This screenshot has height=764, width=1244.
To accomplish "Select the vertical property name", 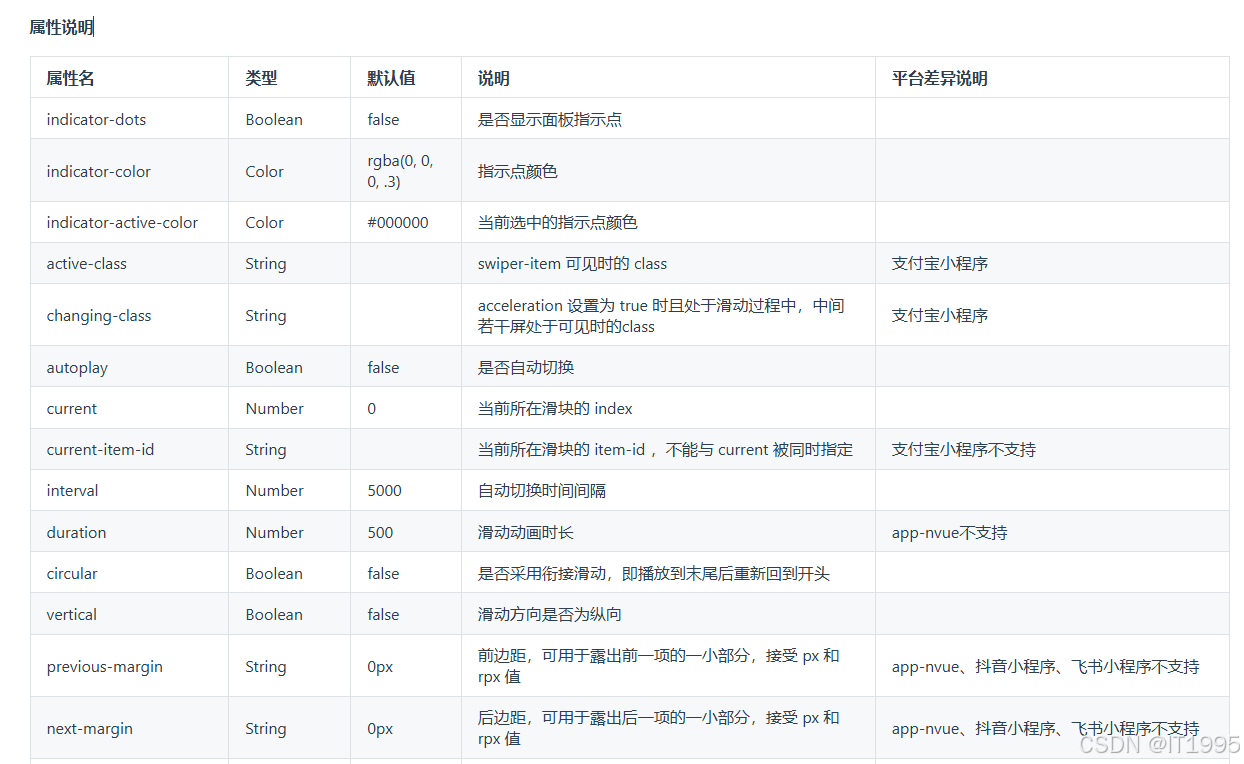I will click(x=71, y=614).
